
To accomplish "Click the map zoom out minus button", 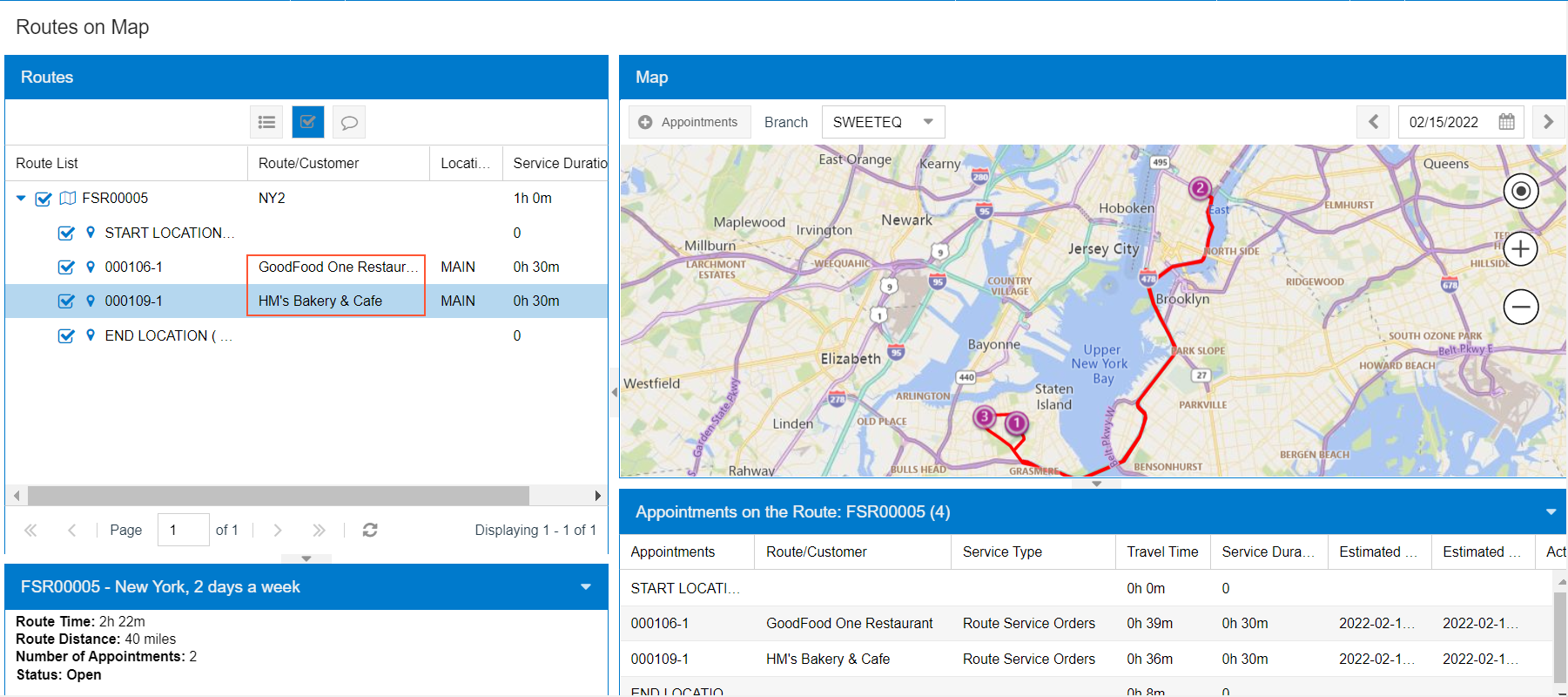I will click(1520, 307).
